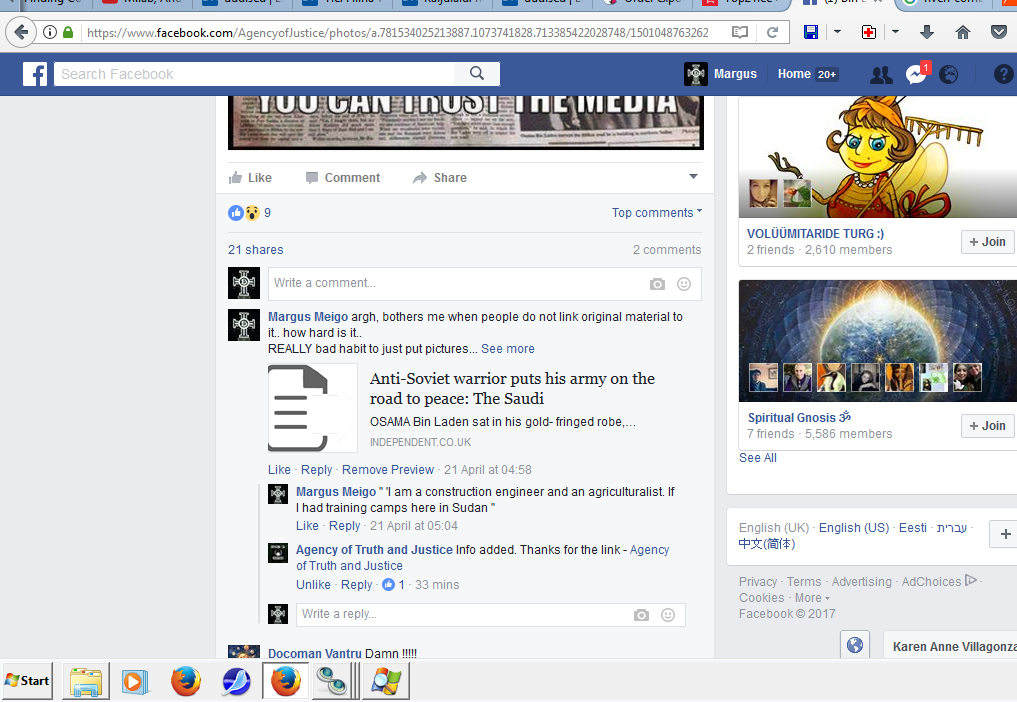Open friend requests icon
Image resolution: width=1017 pixels, height=702 pixels.
[x=881, y=75]
